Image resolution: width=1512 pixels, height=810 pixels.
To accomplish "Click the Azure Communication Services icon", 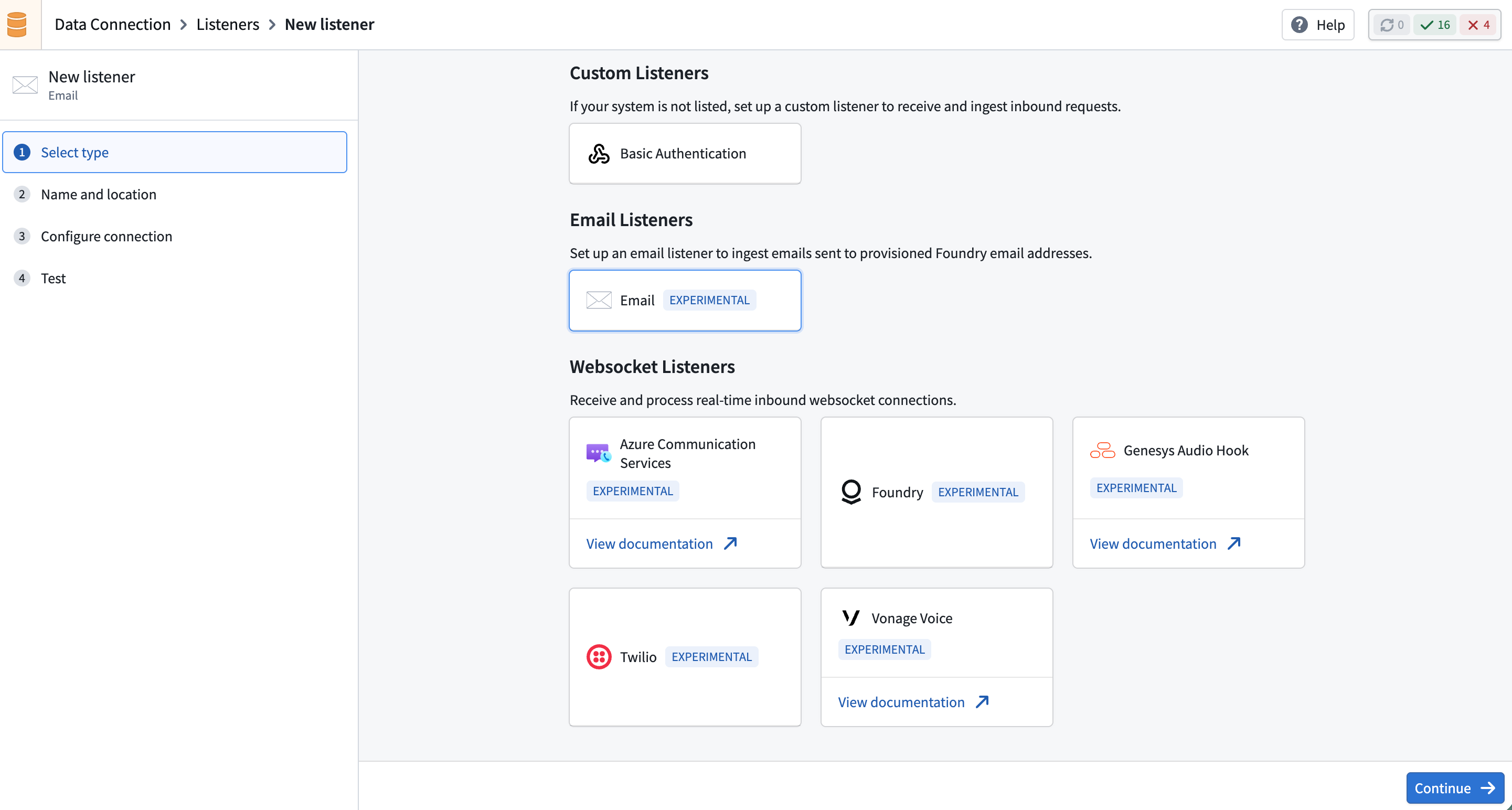I will tap(598, 453).
